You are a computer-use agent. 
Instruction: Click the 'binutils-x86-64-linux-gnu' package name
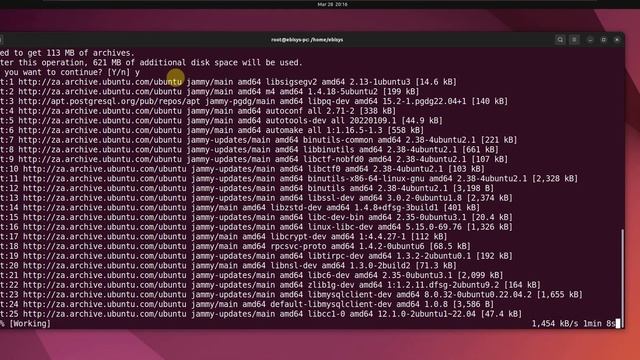pos(366,178)
